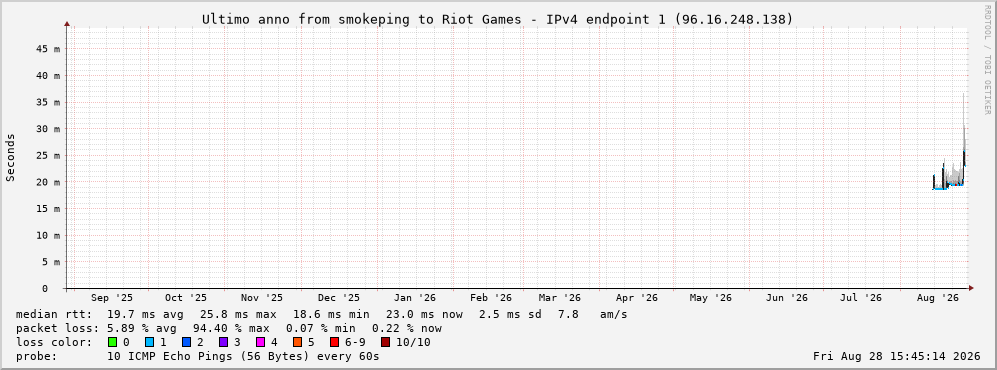Click the Mar '26 x-axis label
Screen dimensions: 997x370
click(x=560, y=298)
